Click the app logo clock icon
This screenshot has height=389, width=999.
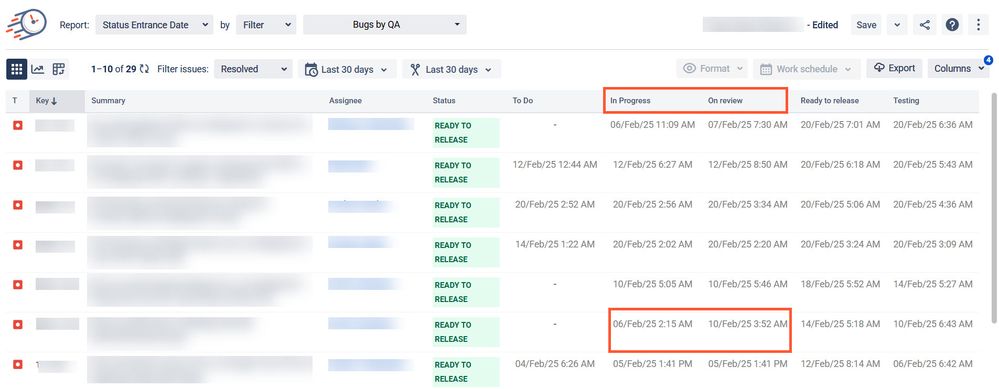click(25, 25)
